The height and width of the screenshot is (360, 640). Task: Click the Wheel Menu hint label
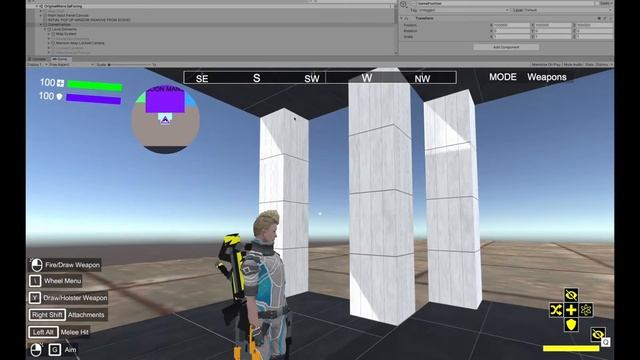pos(62,281)
